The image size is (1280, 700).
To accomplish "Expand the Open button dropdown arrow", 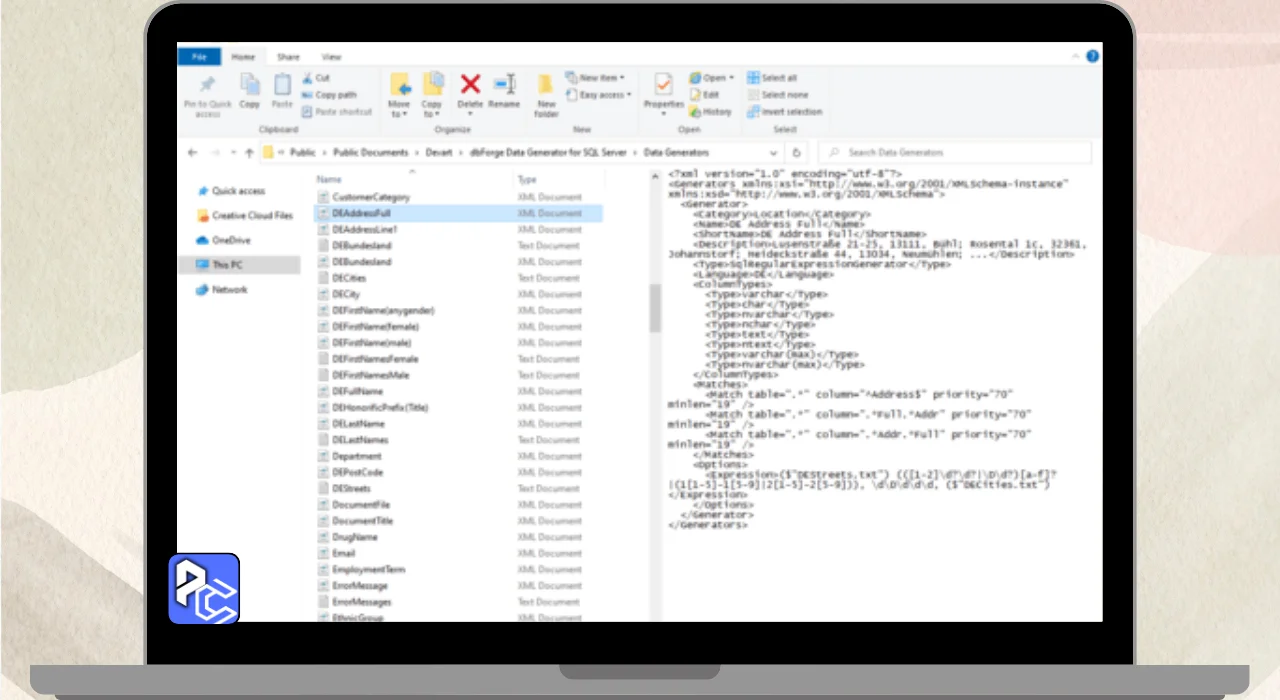I will click(x=731, y=78).
